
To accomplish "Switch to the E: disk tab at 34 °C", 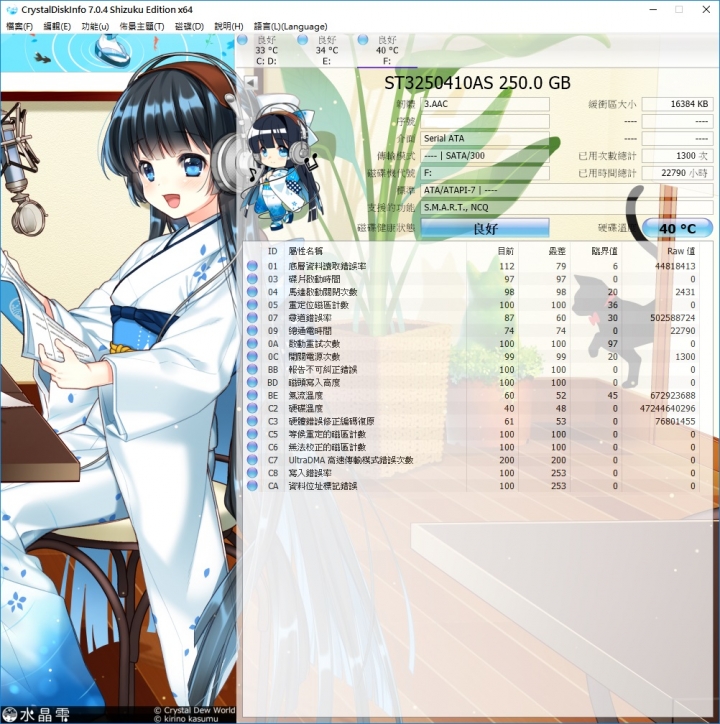I will coord(327,50).
